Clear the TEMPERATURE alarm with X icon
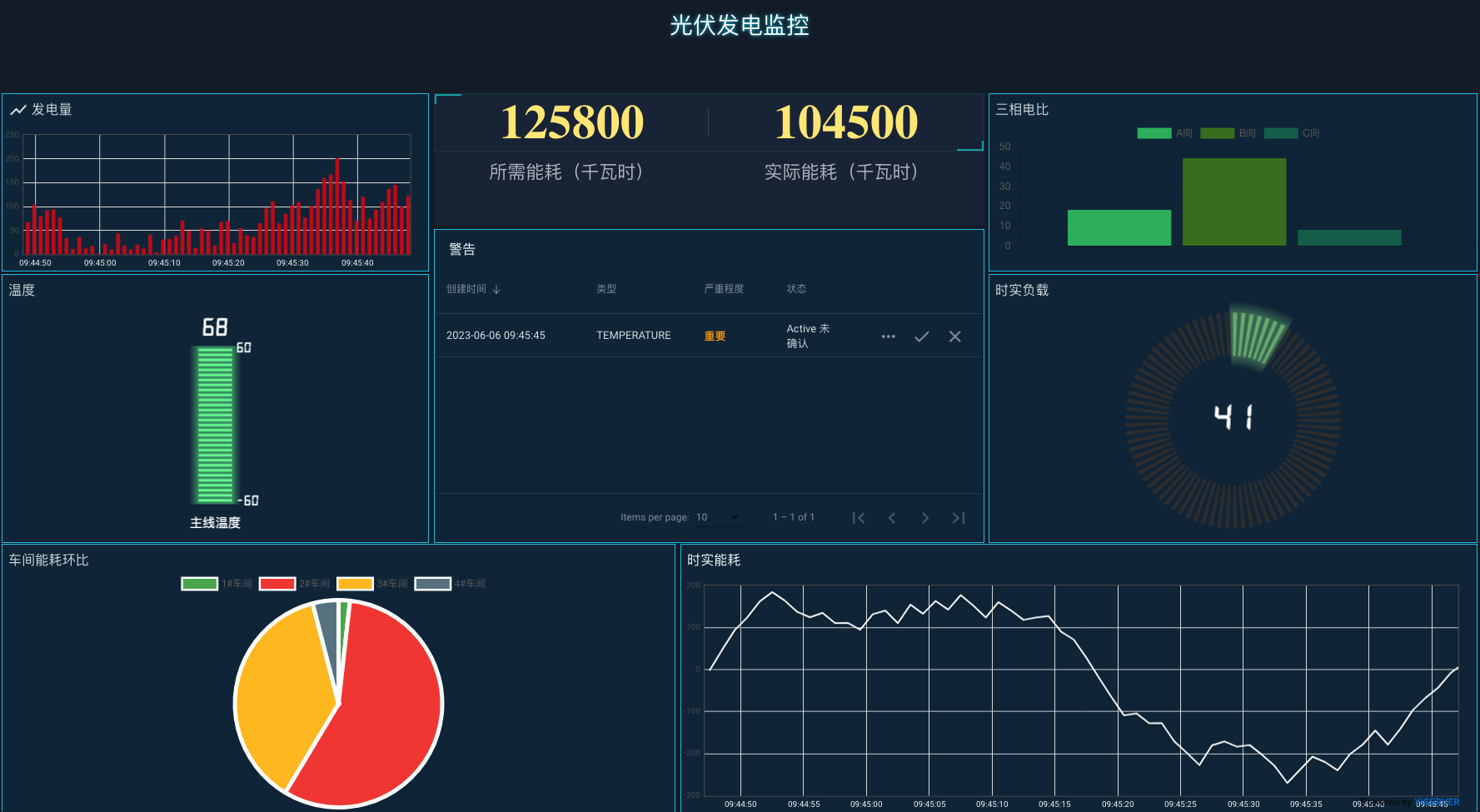The image size is (1480, 812). [x=955, y=336]
